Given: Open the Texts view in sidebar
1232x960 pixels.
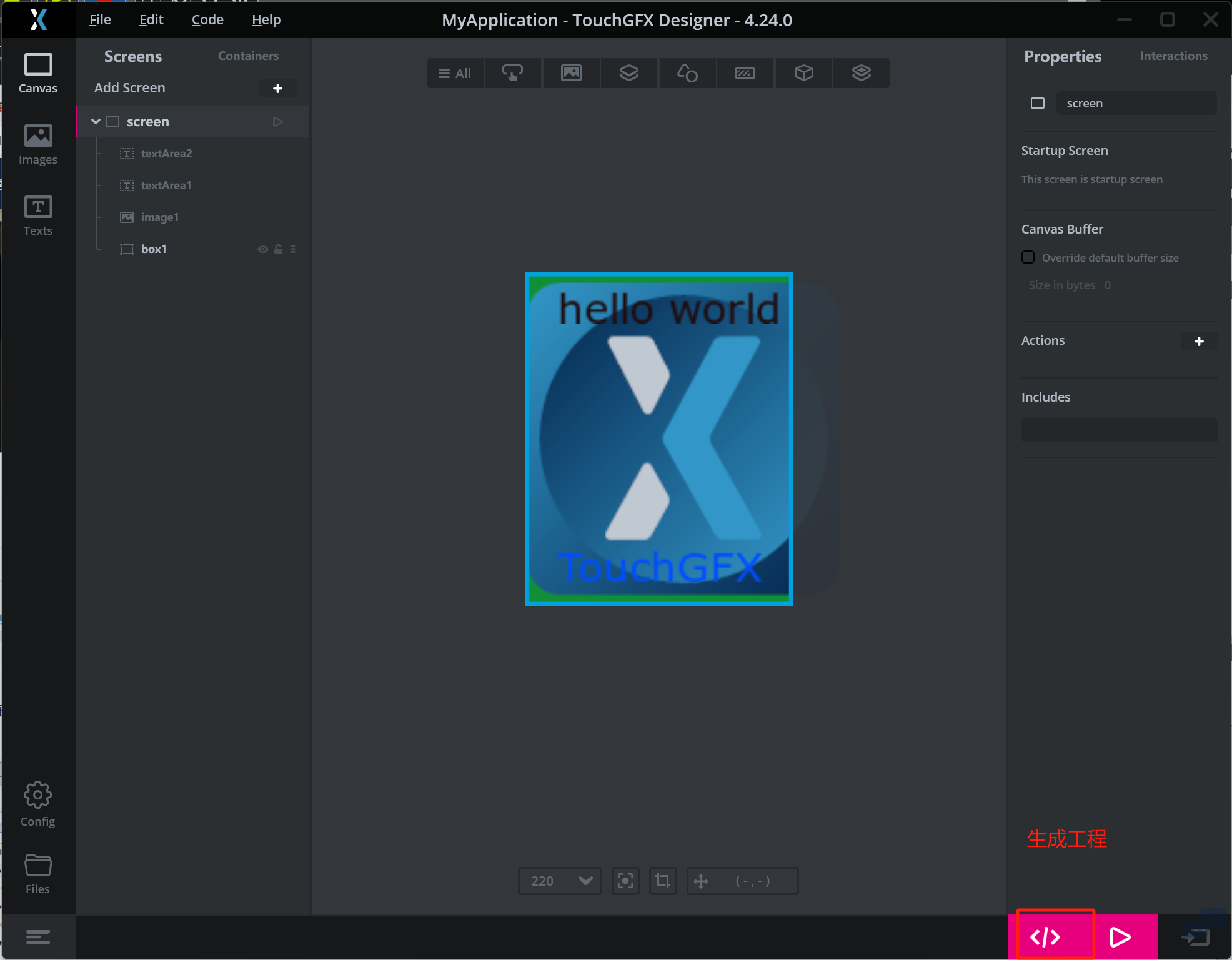Looking at the screenshot, I should point(38,216).
